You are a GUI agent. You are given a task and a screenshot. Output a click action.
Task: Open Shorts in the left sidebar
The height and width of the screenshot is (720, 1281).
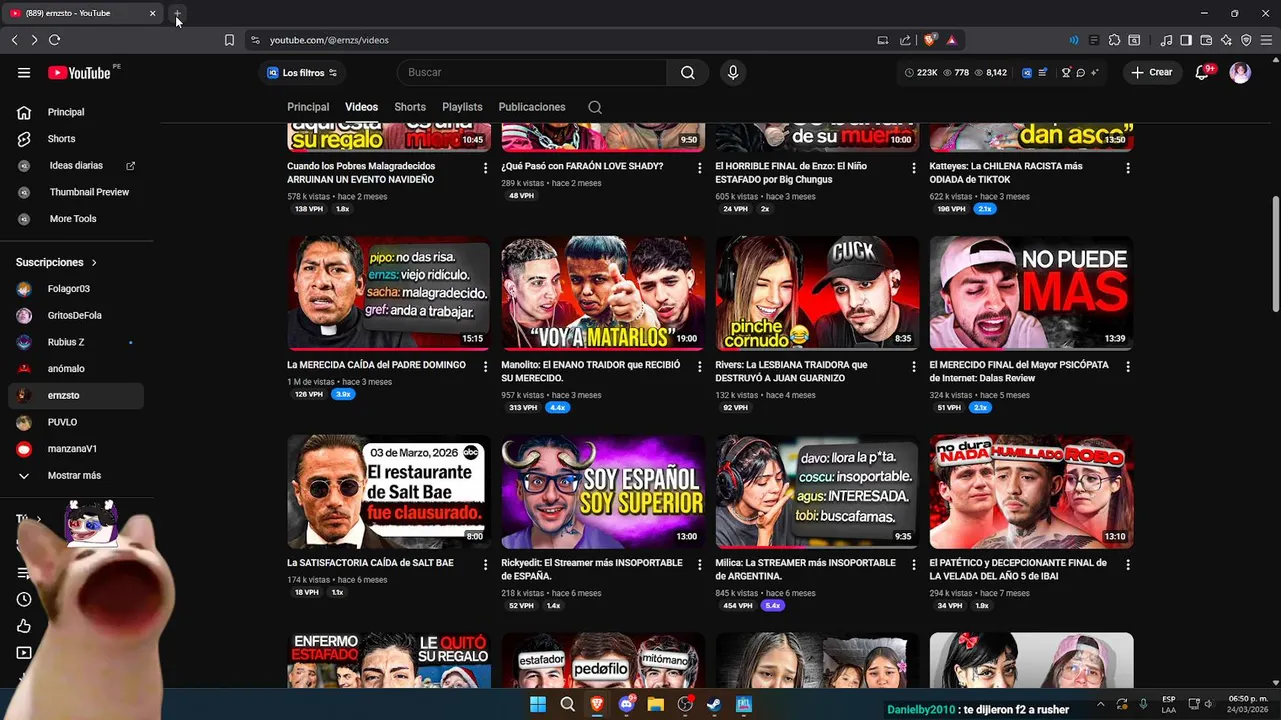(x=76, y=139)
